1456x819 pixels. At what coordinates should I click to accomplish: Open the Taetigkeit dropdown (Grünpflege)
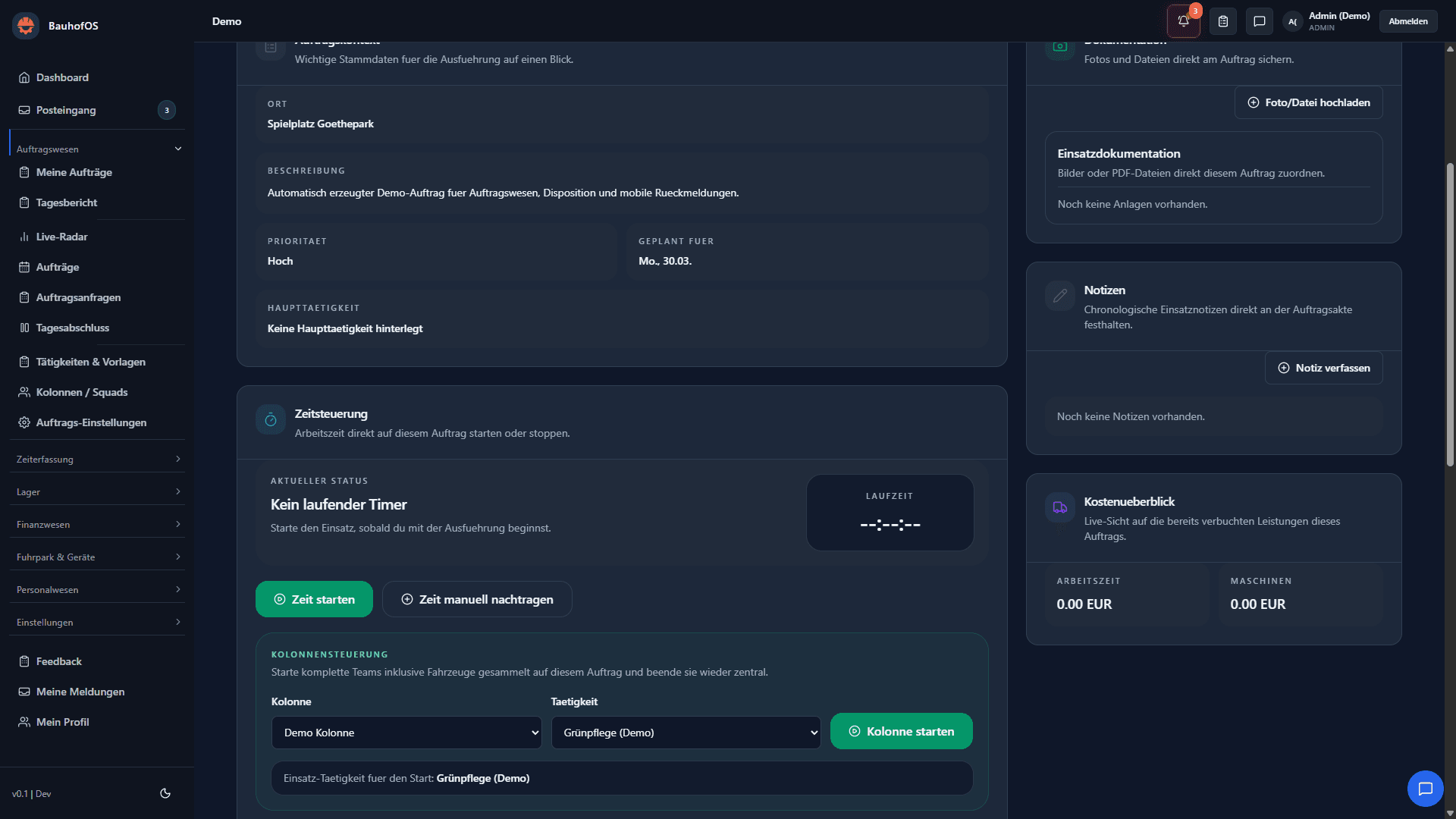coord(686,733)
